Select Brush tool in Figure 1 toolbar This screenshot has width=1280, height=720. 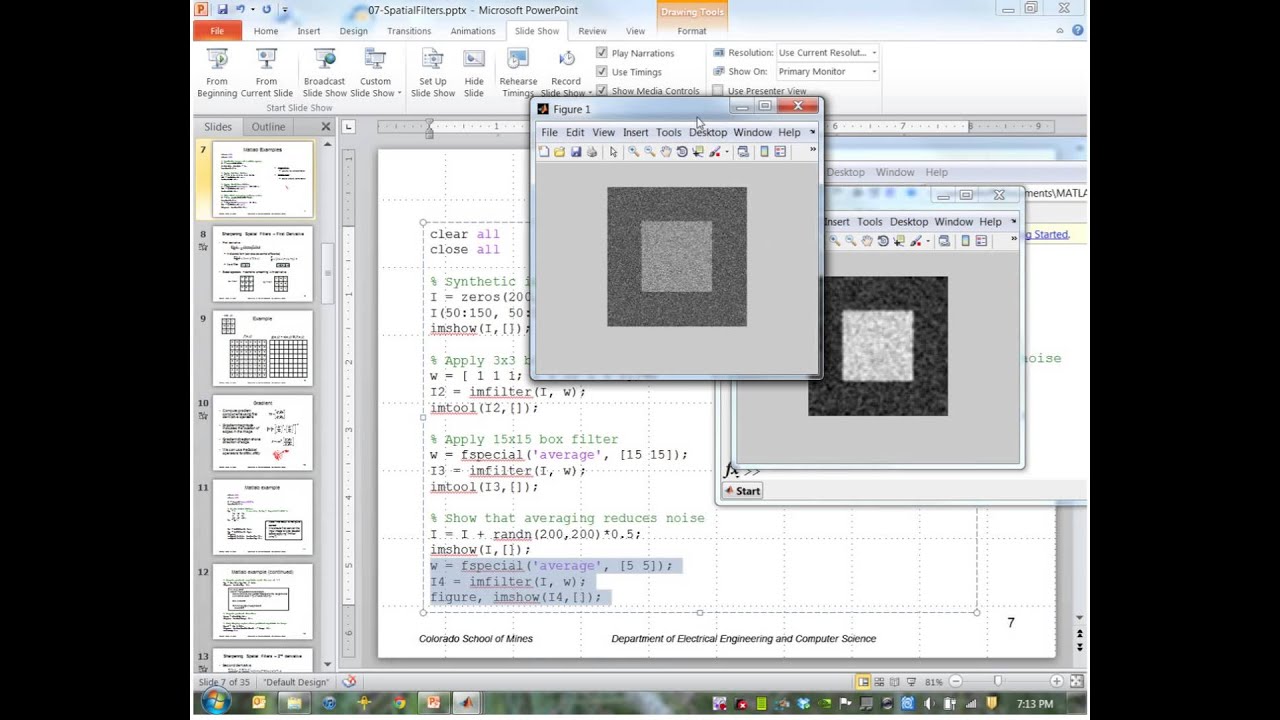click(714, 152)
